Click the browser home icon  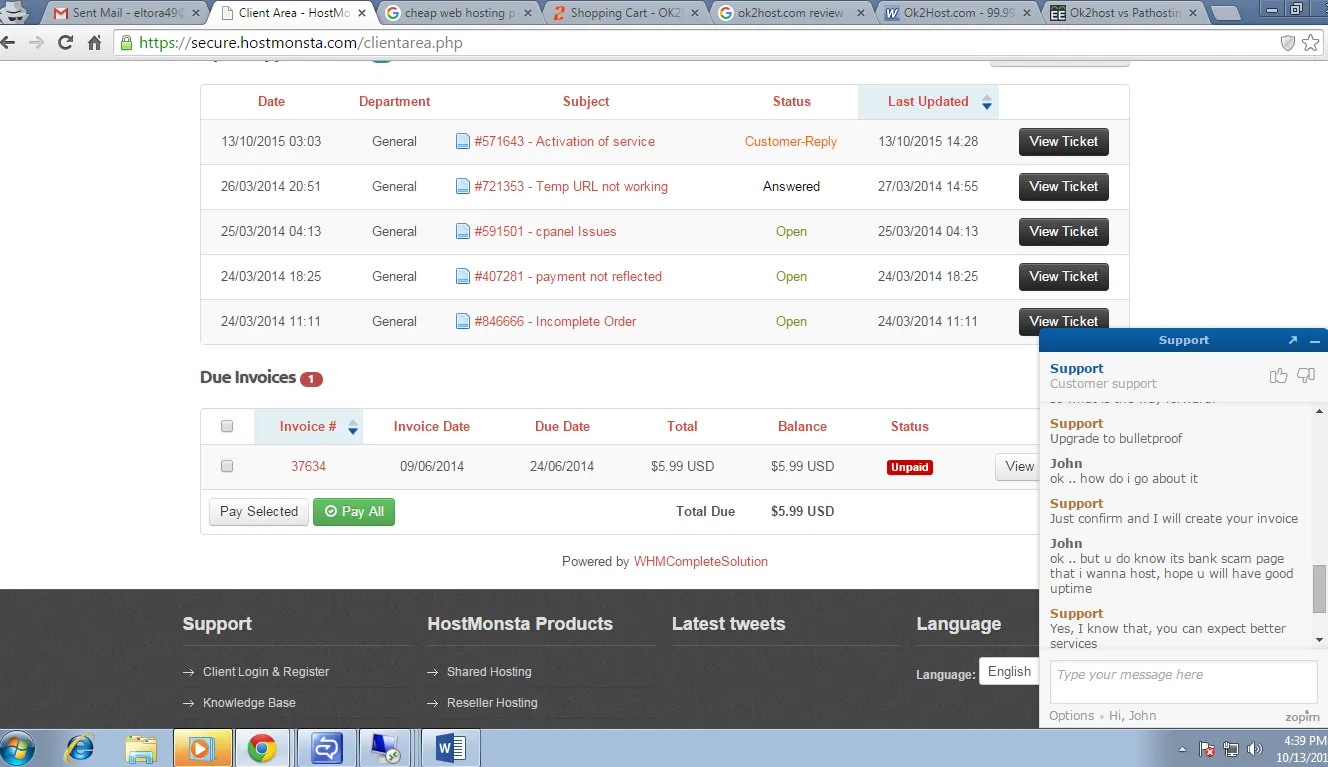pos(94,43)
